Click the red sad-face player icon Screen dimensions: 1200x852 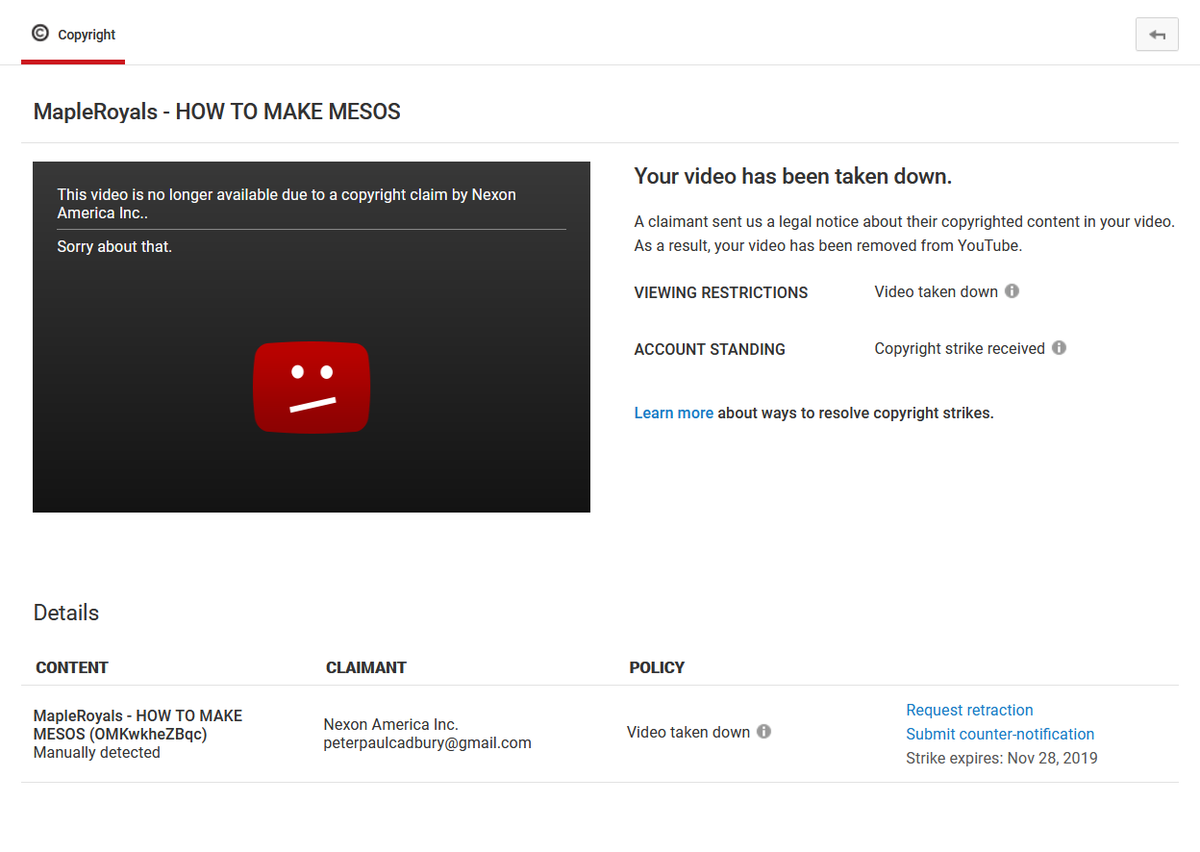(311, 388)
